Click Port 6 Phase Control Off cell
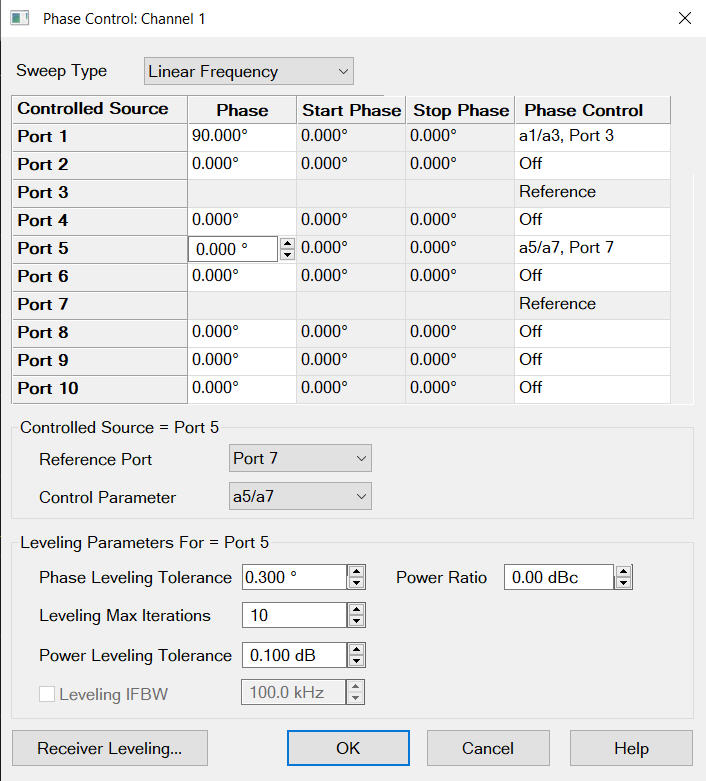Image resolution: width=706 pixels, height=781 pixels. [592, 276]
